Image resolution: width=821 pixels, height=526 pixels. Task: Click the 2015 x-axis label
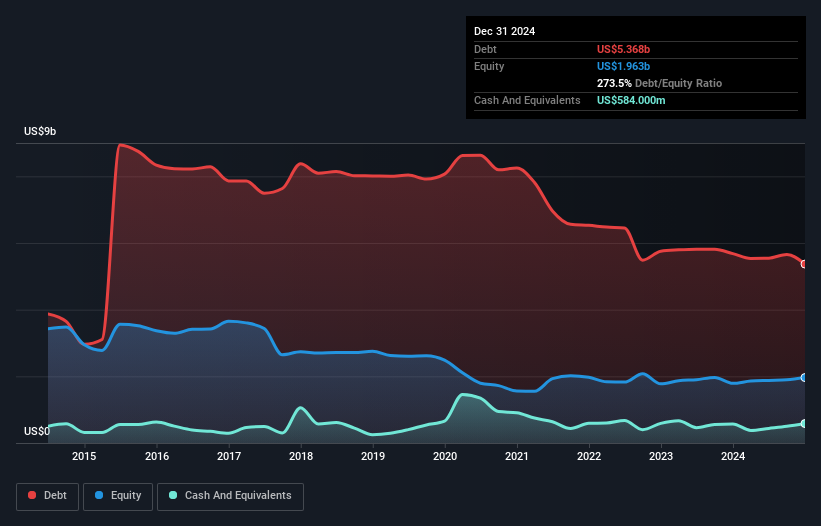[84, 456]
